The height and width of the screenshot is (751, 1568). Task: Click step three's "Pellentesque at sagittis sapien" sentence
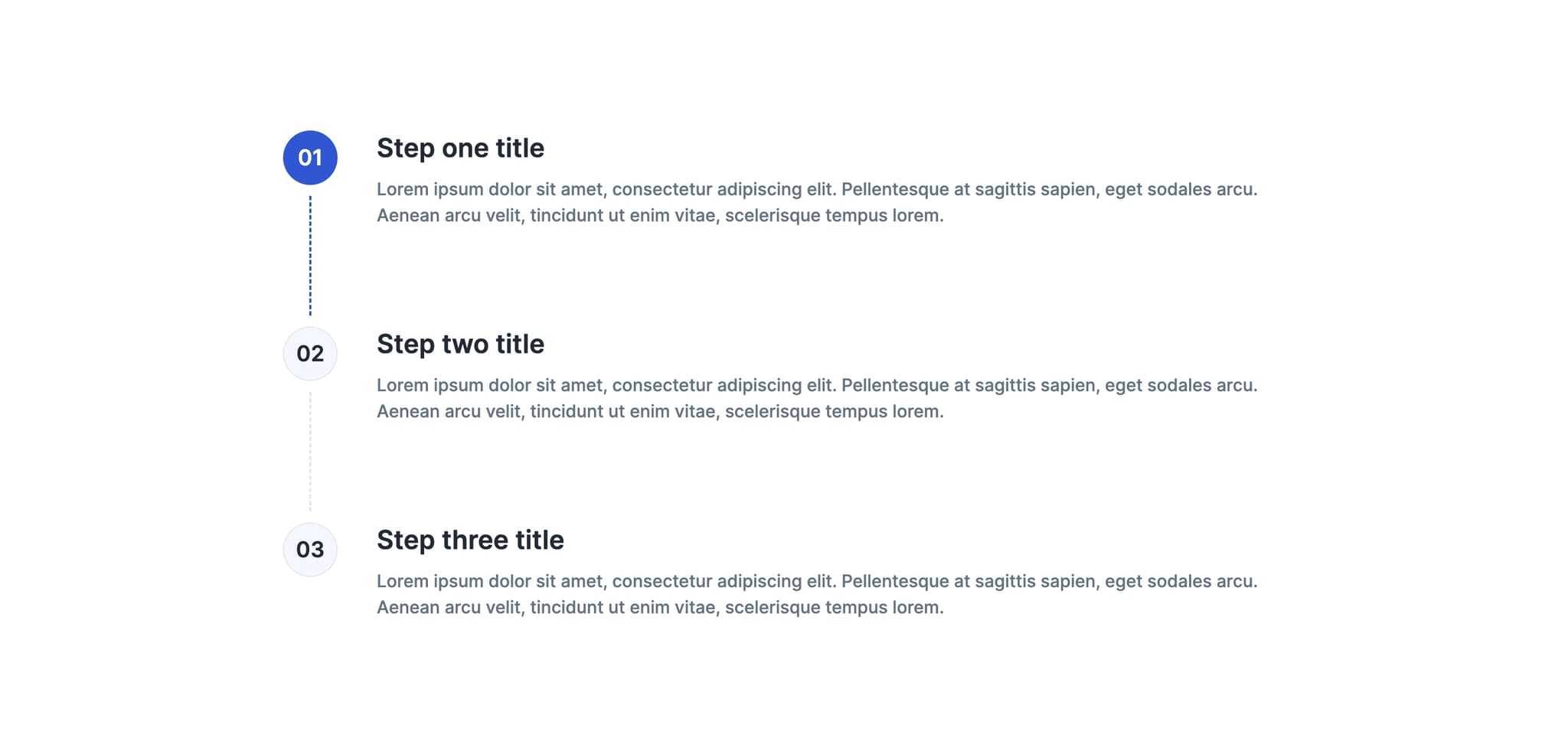(1049, 581)
